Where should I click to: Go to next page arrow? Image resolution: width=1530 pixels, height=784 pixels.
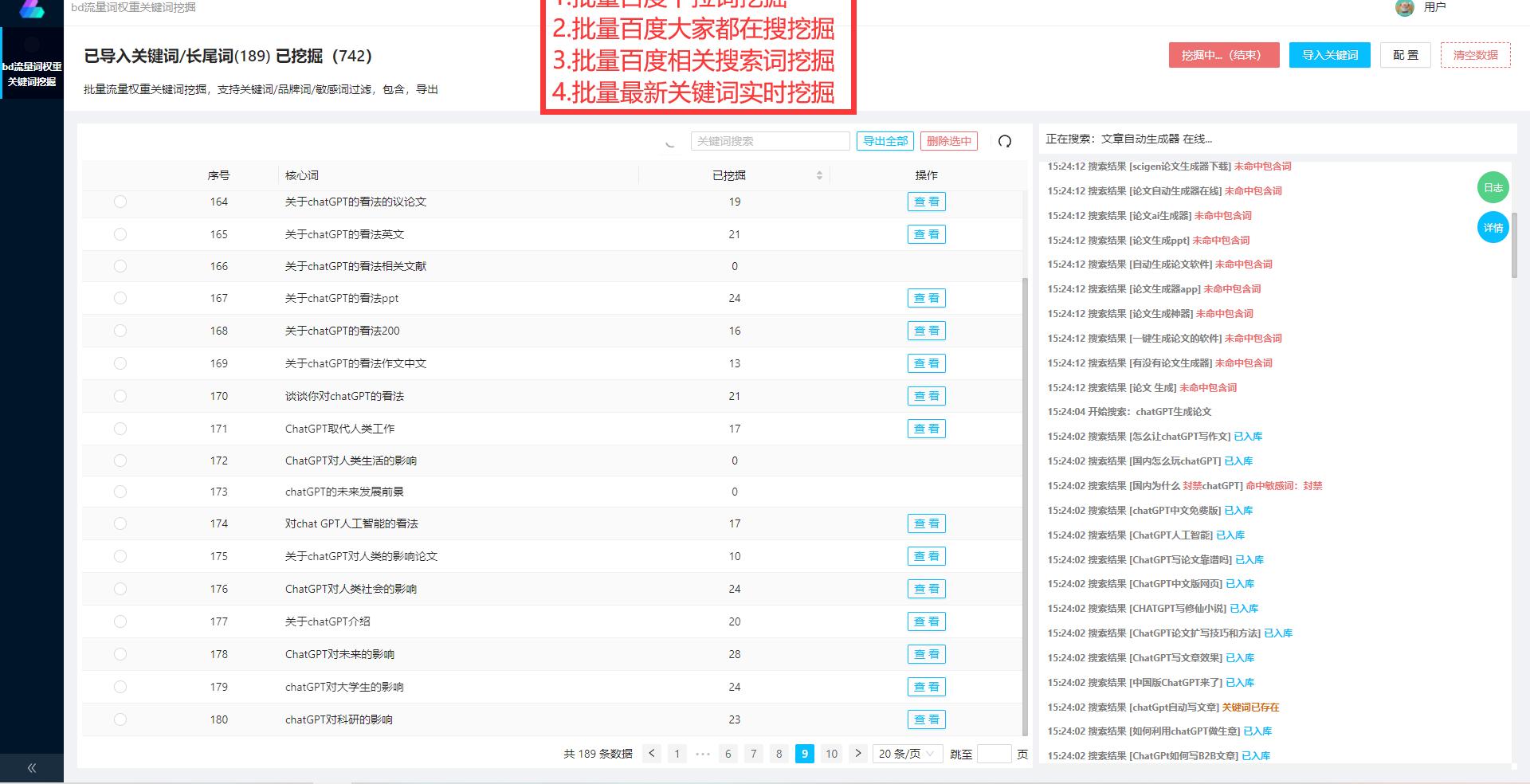[857, 753]
